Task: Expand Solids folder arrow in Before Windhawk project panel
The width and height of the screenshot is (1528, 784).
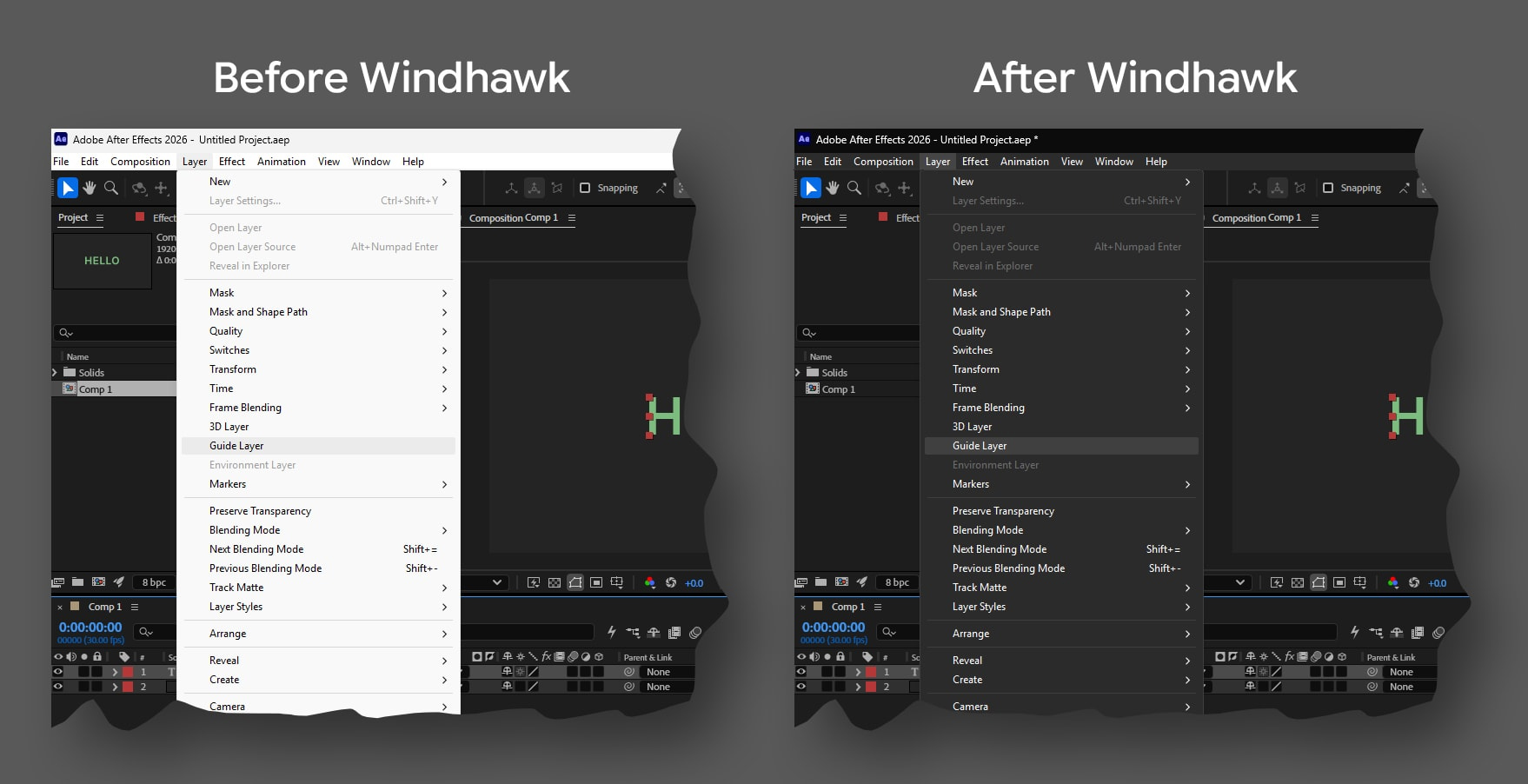Action: pos(56,372)
